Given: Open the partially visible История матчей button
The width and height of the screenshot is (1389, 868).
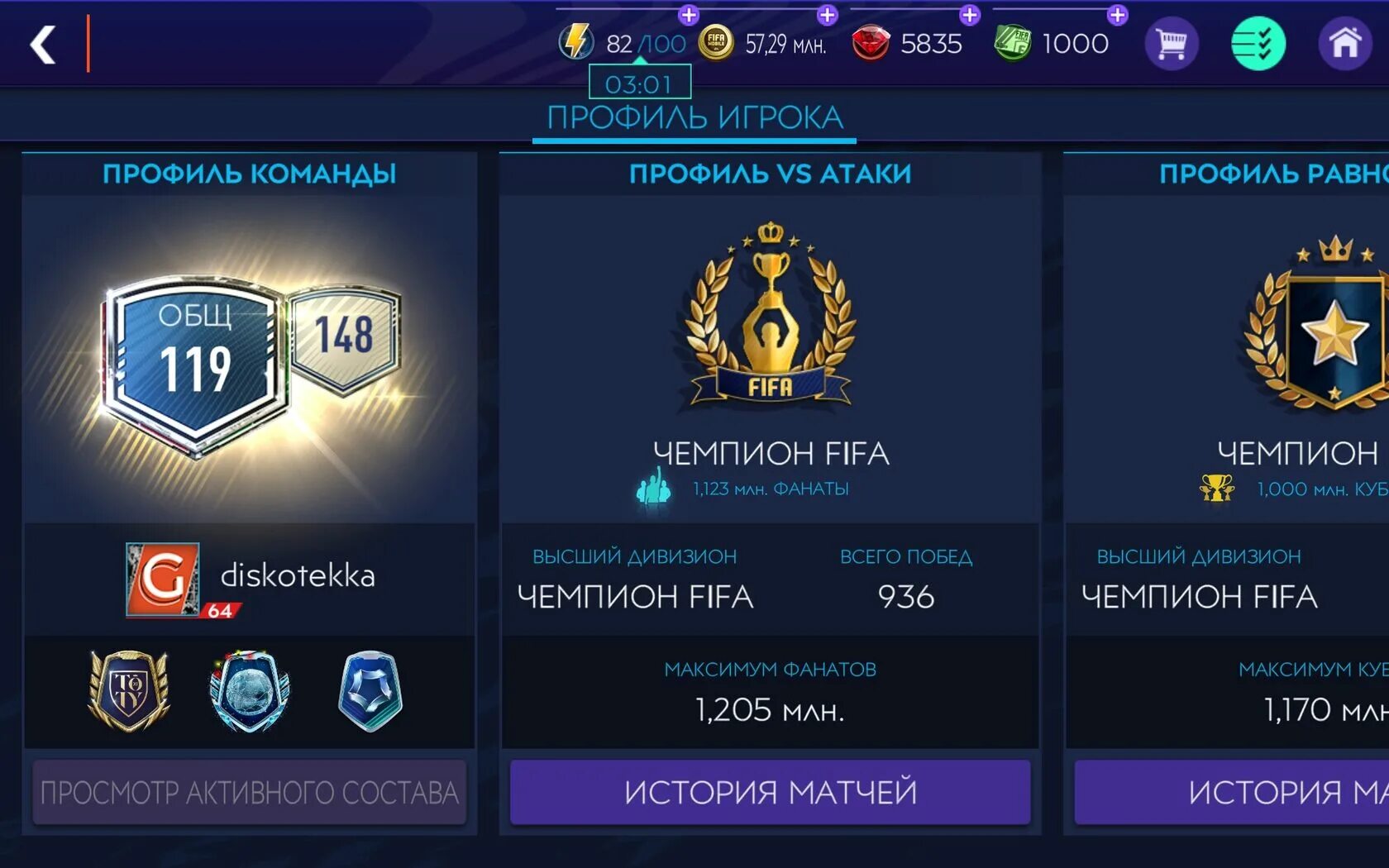Looking at the screenshot, I should 1232,792.
